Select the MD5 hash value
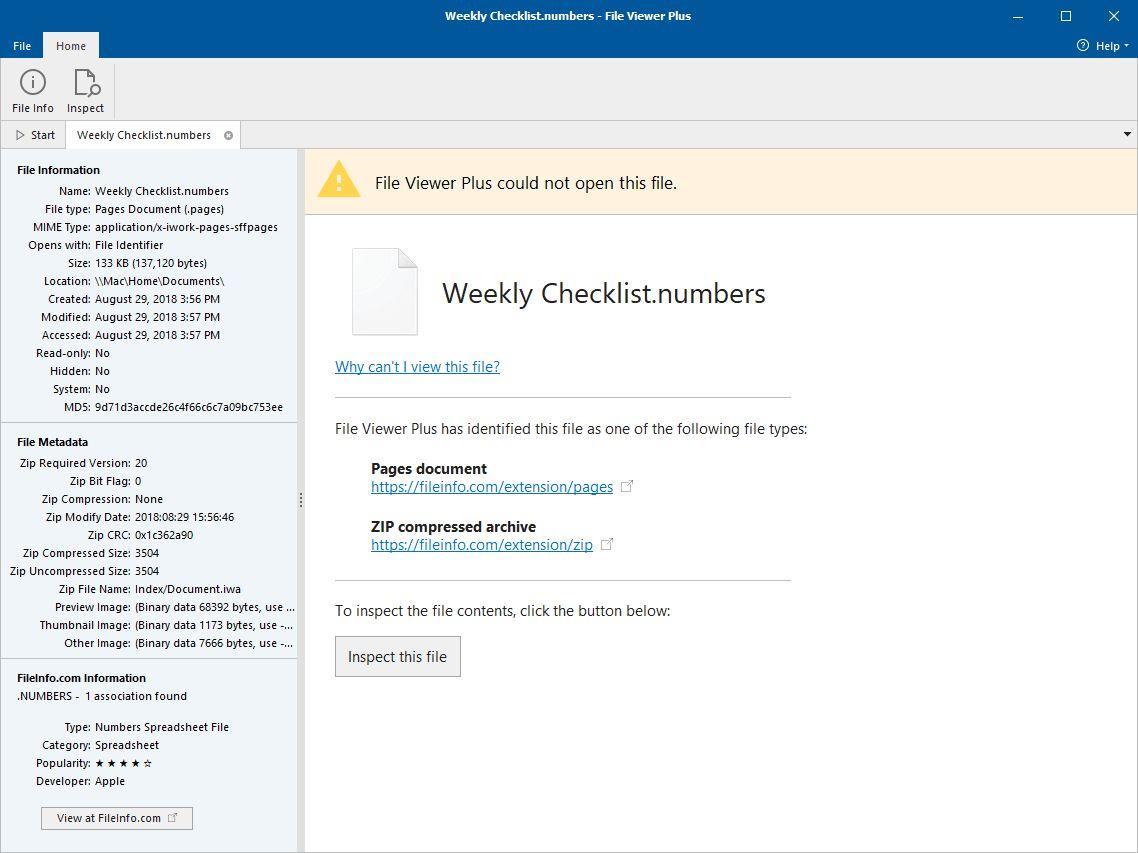Image resolution: width=1138 pixels, height=853 pixels. point(189,407)
